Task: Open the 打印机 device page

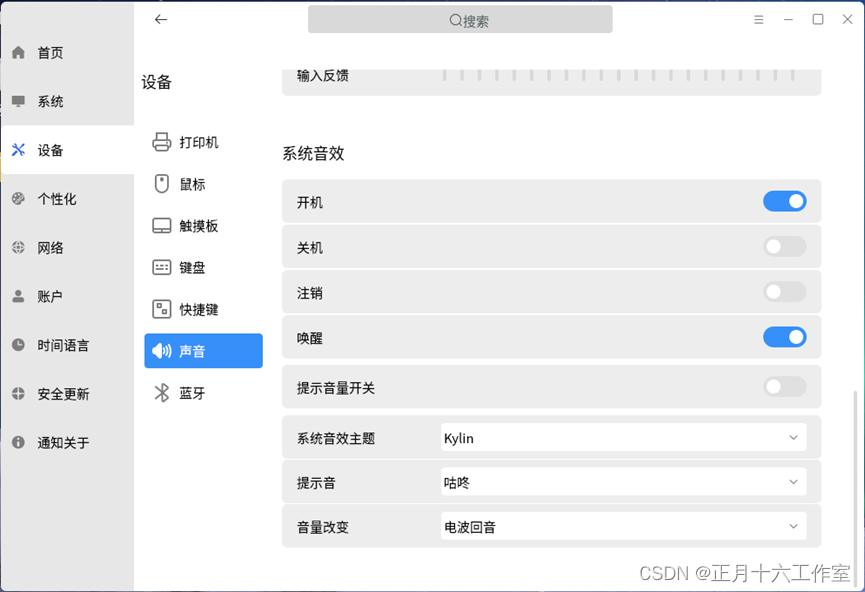Action: pyautogui.click(x=204, y=142)
